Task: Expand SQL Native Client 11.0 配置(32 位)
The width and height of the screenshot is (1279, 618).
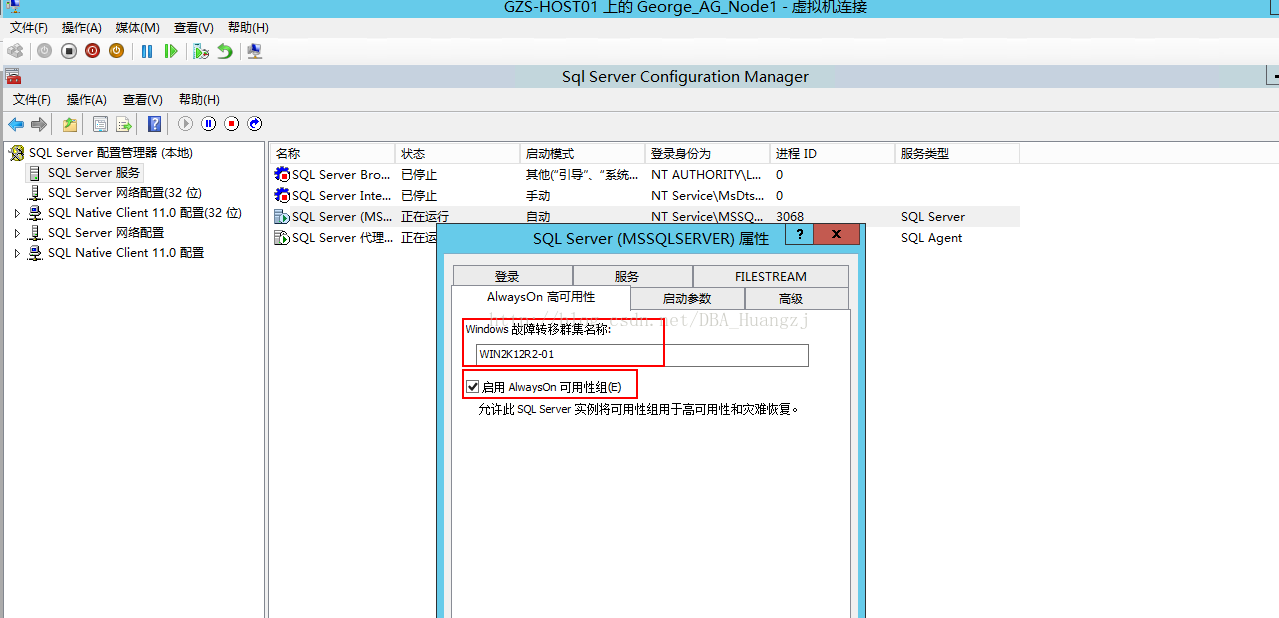Action: coord(17,213)
